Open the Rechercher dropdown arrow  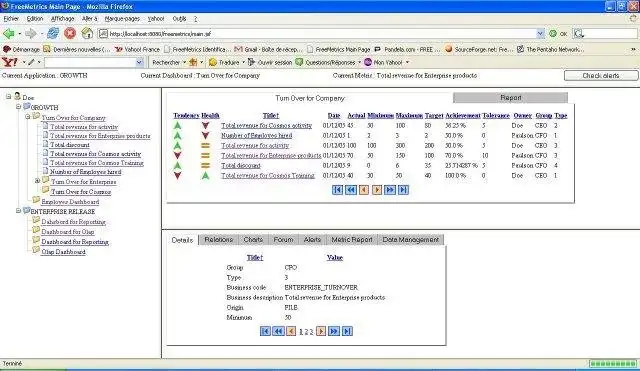point(184,62)
